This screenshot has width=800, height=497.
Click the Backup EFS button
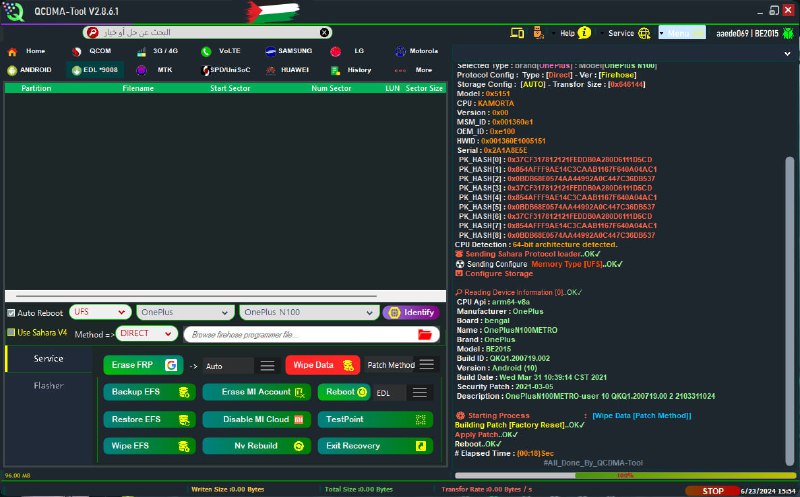(x=149, y=392)
